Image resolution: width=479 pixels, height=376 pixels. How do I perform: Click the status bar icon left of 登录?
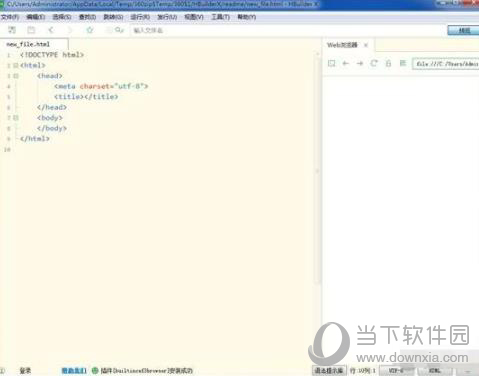point(2,370)
